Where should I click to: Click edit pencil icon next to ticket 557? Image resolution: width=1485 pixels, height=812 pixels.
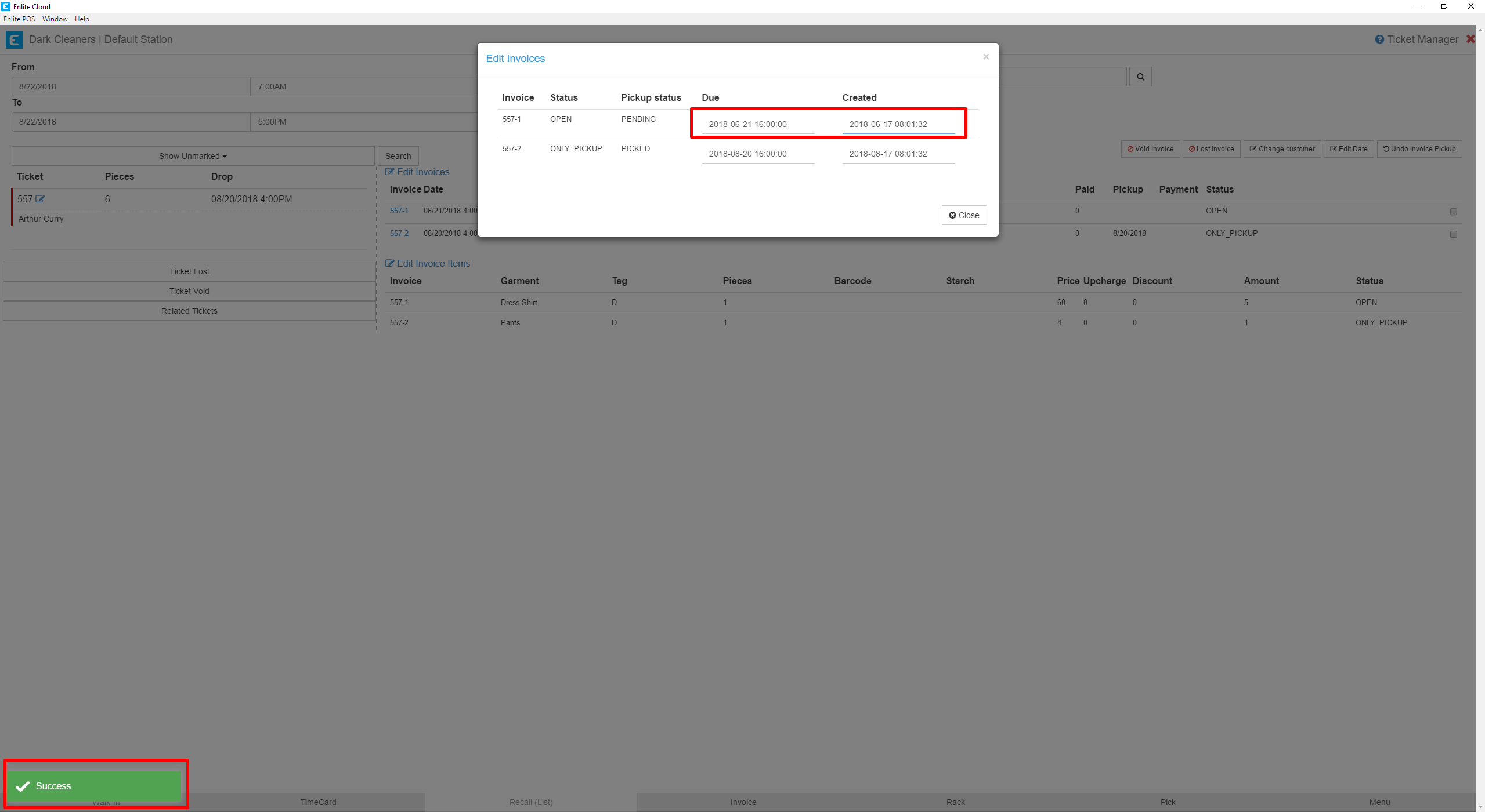click(x=40, y=199)
